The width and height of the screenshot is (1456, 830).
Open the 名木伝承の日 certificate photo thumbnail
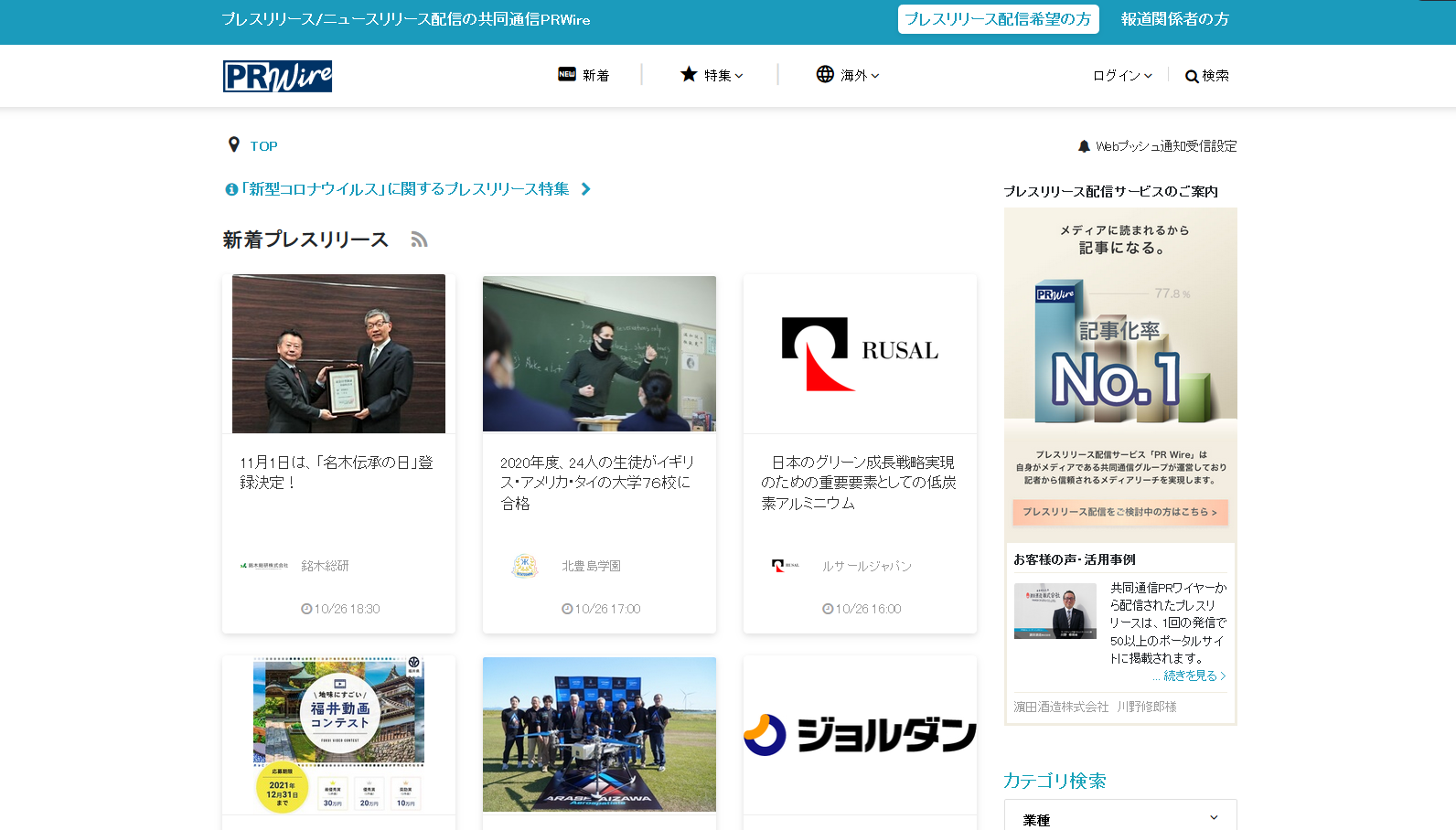[338, 354]
